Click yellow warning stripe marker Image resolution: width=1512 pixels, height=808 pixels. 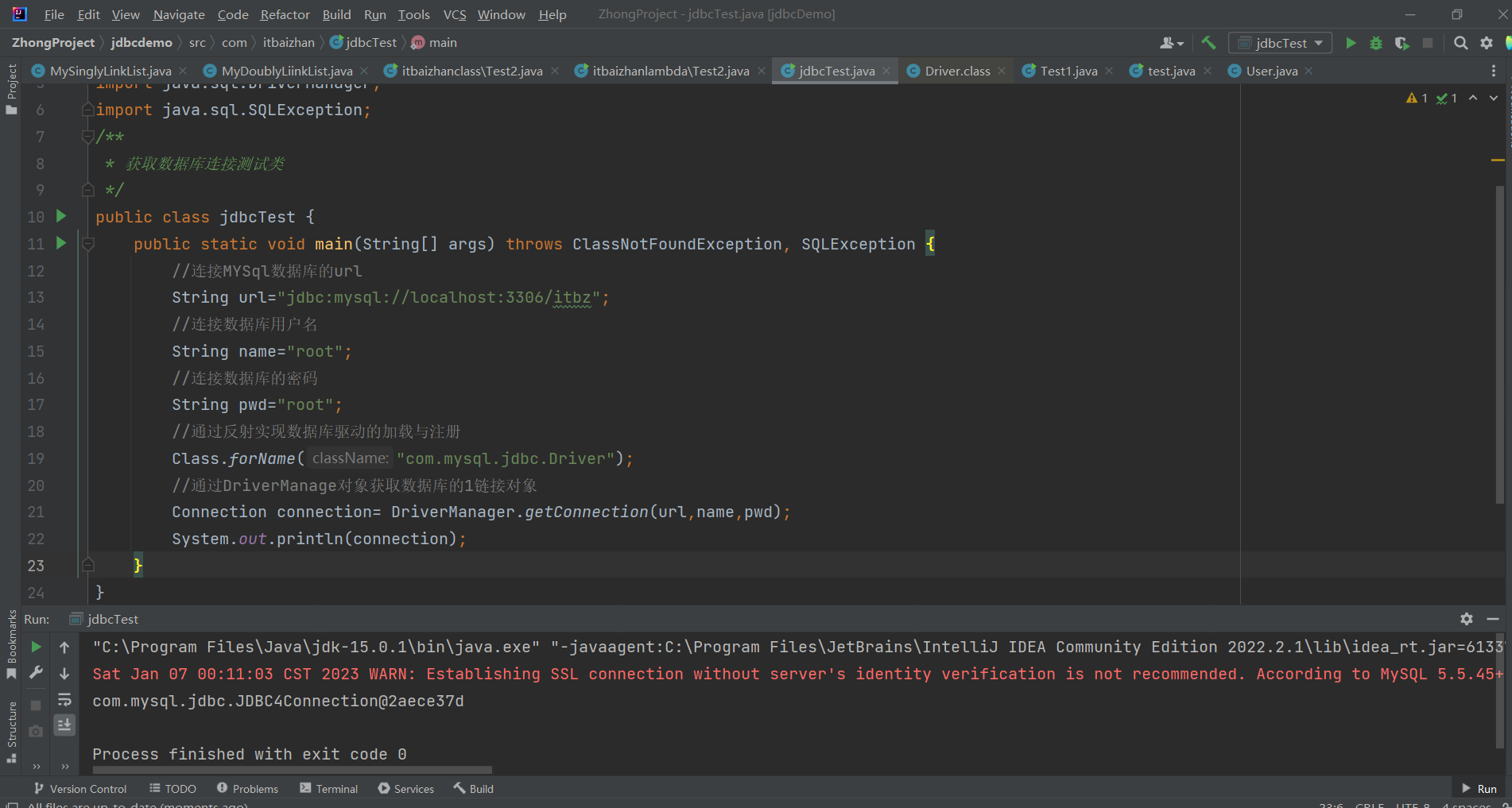1498,160
